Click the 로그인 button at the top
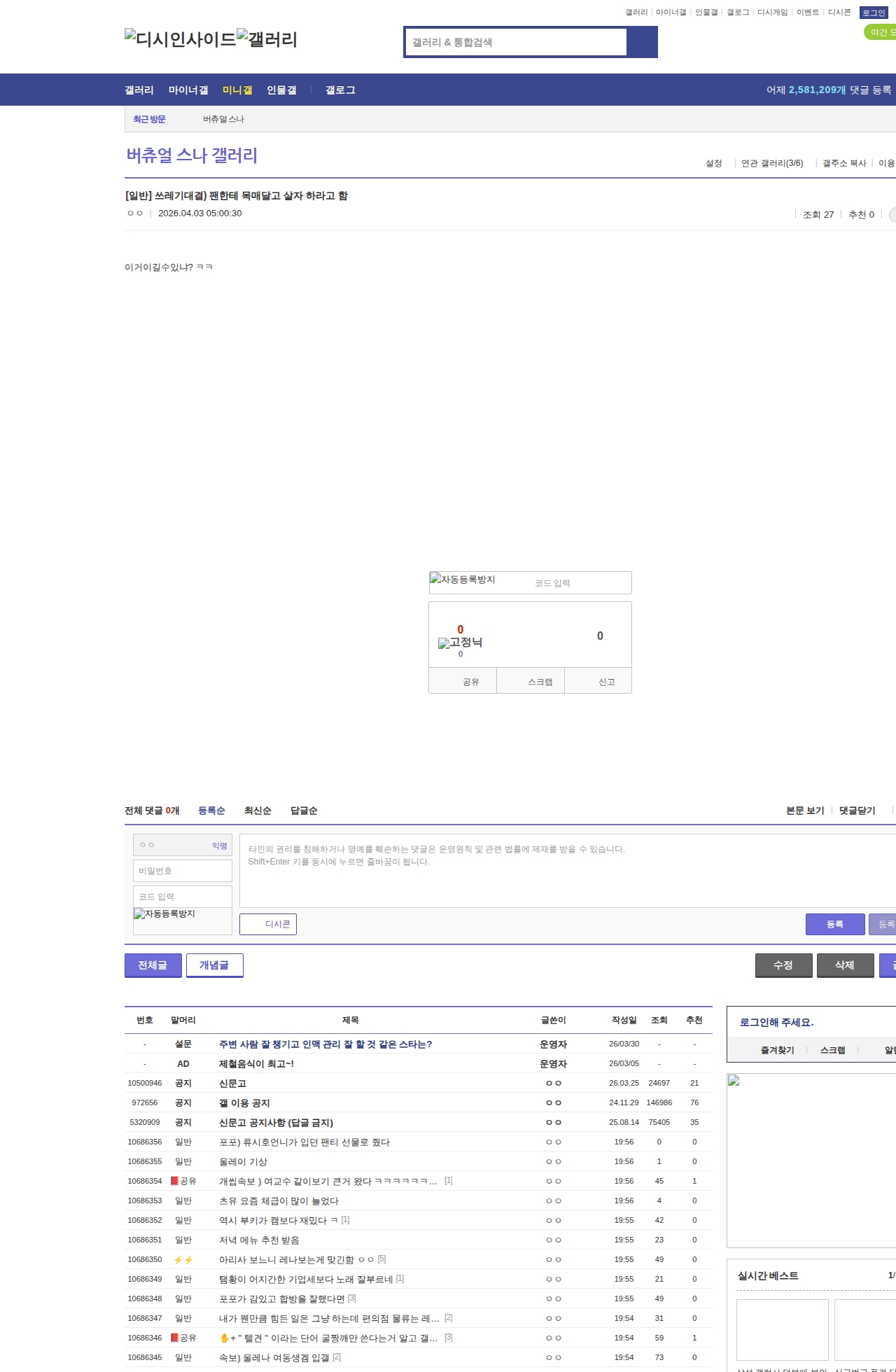Screen dimensions: 896x1372 [874, 13]
